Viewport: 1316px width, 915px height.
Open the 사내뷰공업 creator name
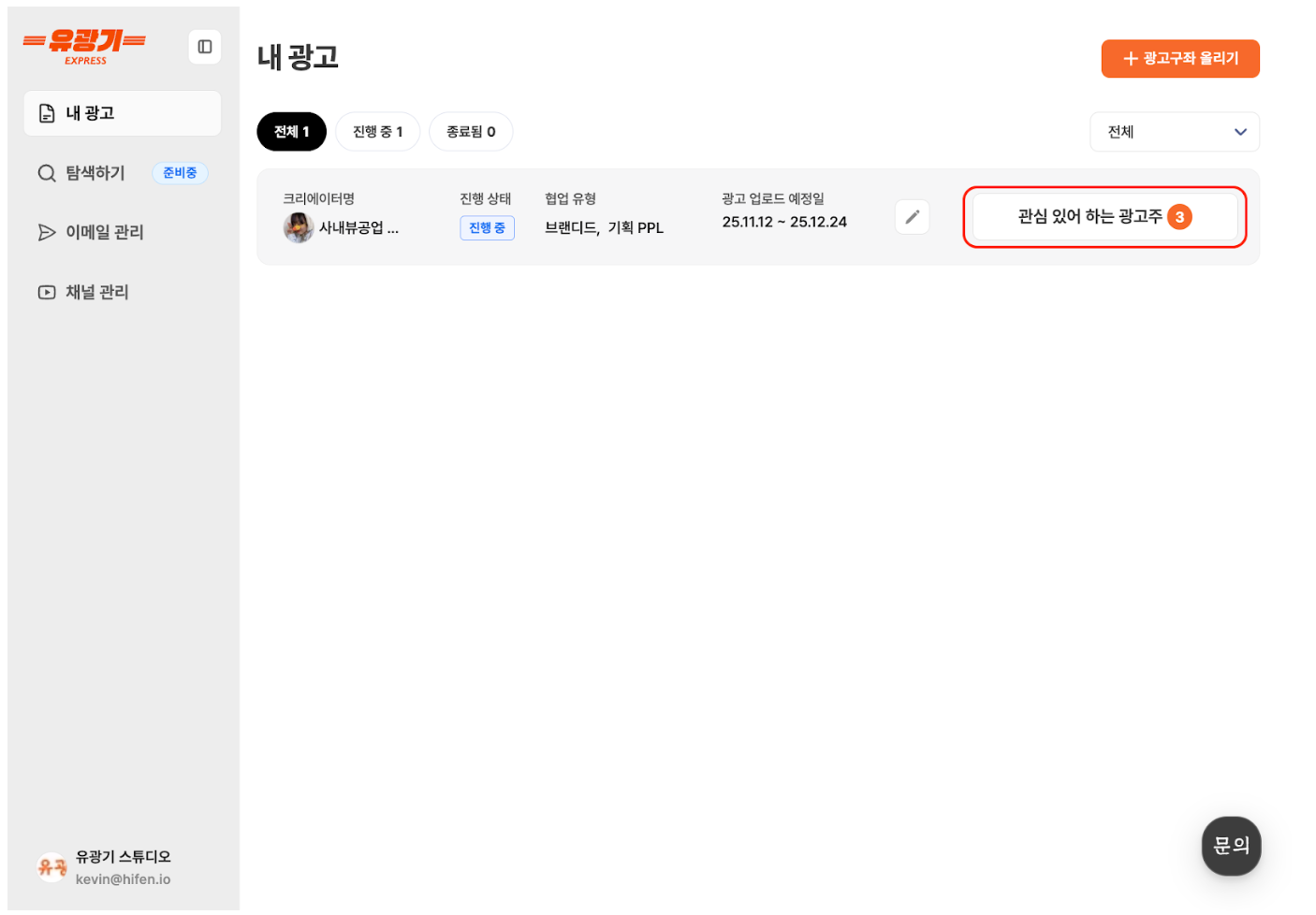point(358,227)
